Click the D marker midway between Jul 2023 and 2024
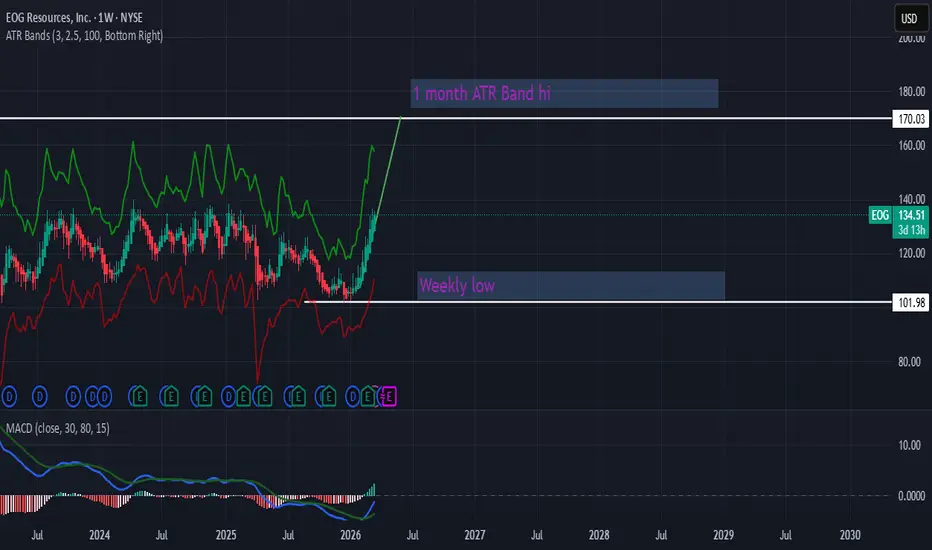This screenshot has height=550, width=932. [x=73, y=397]
